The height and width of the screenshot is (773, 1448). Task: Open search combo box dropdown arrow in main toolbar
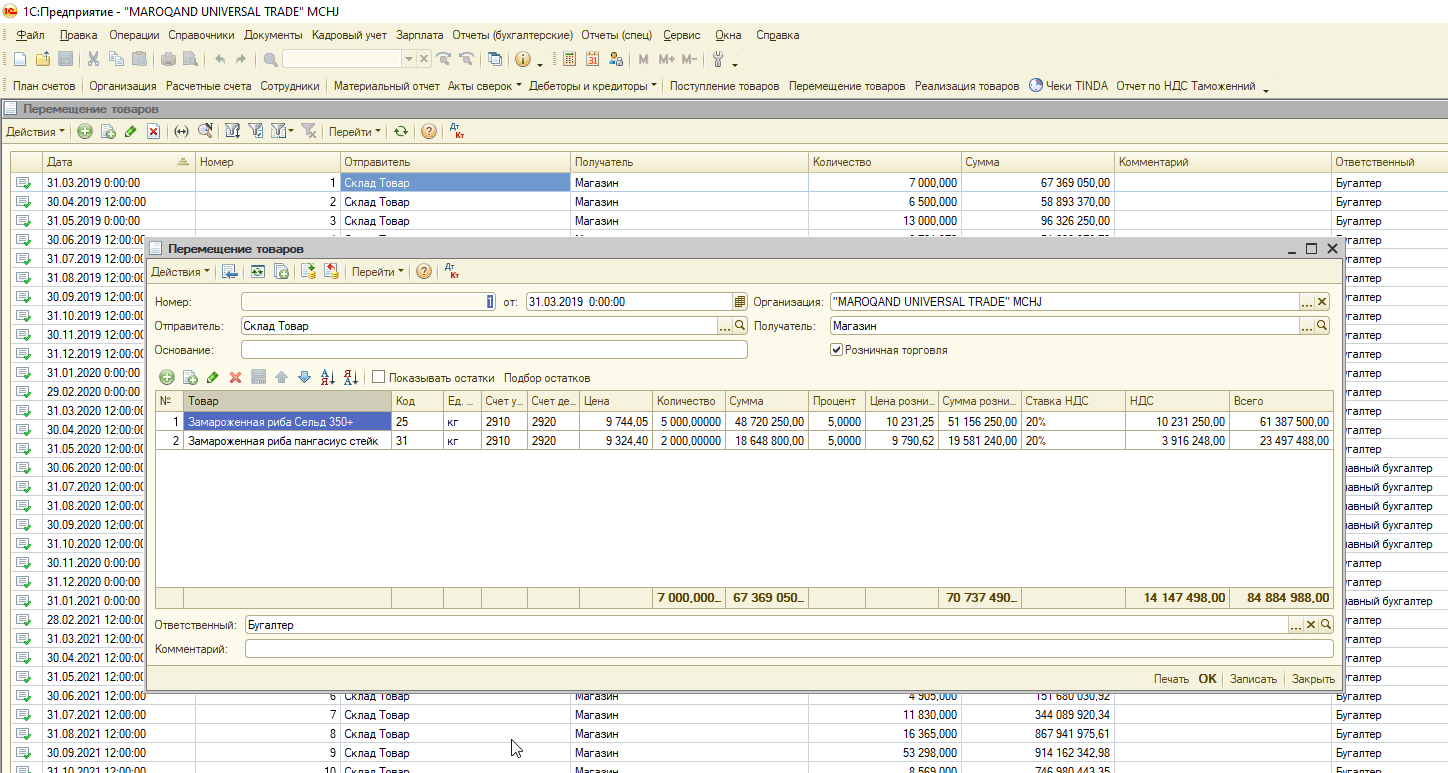(409, 59)
